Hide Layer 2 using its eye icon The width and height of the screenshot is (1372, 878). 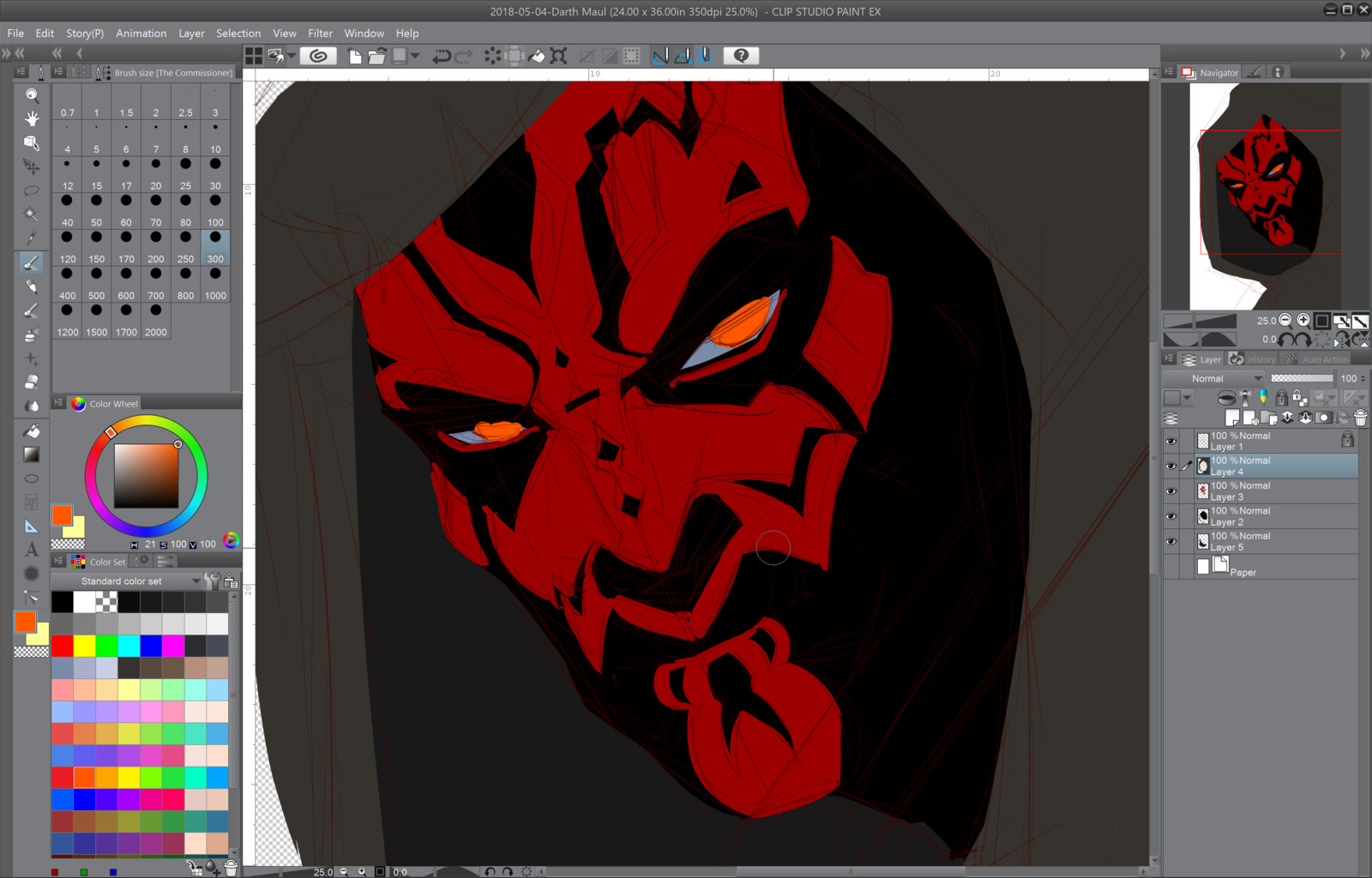click(1171, 516)
